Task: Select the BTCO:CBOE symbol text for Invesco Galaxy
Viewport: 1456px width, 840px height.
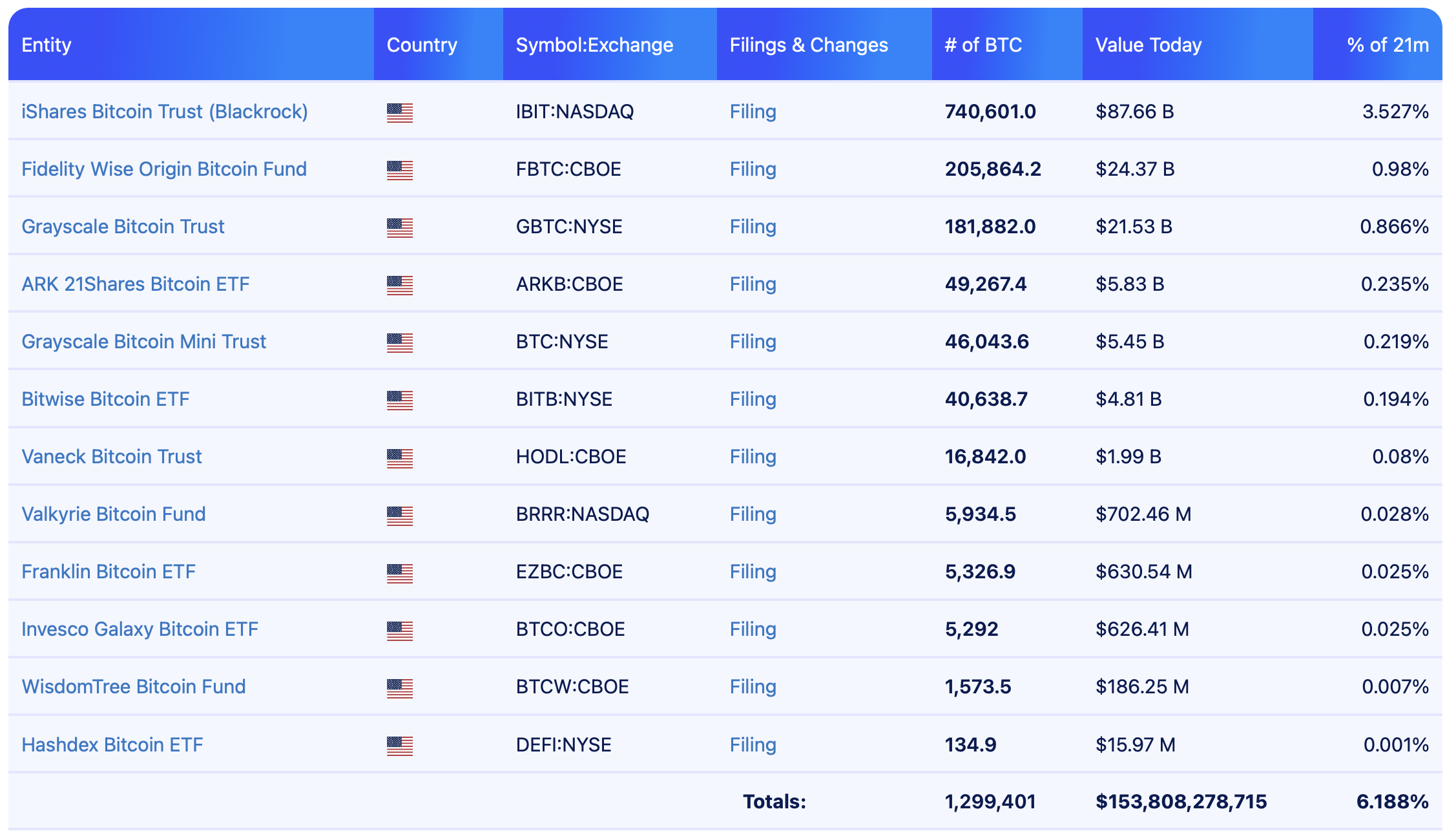Action: click(570, 629)
